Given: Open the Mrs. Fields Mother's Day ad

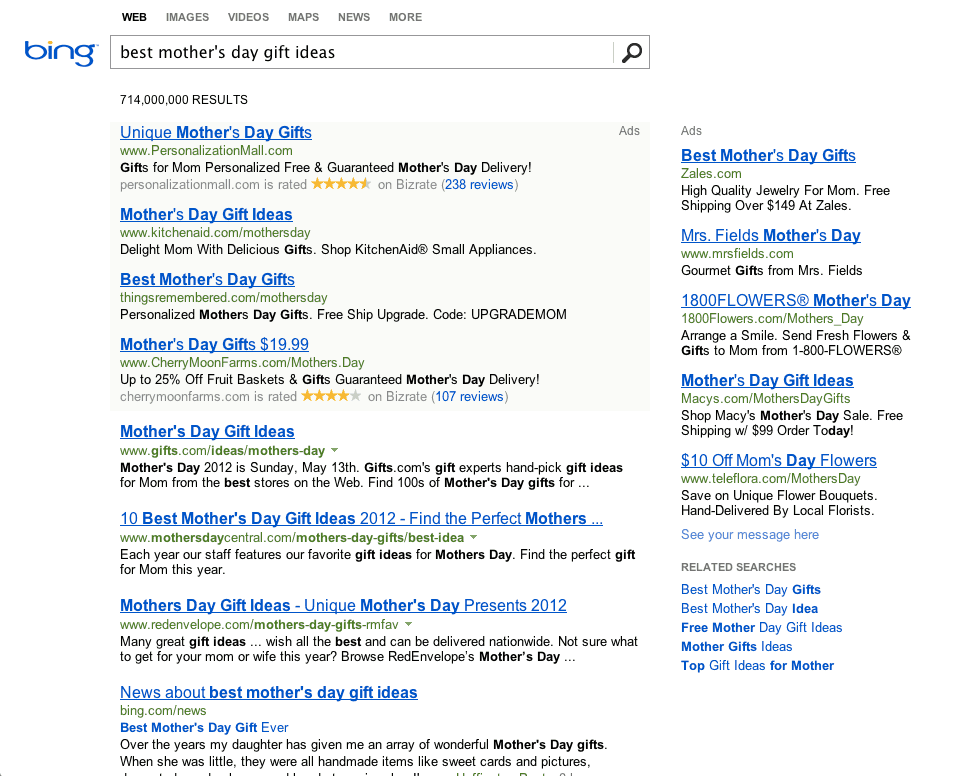Looking at the screenshot, I should pyautogui.click(x=771, y=235).
